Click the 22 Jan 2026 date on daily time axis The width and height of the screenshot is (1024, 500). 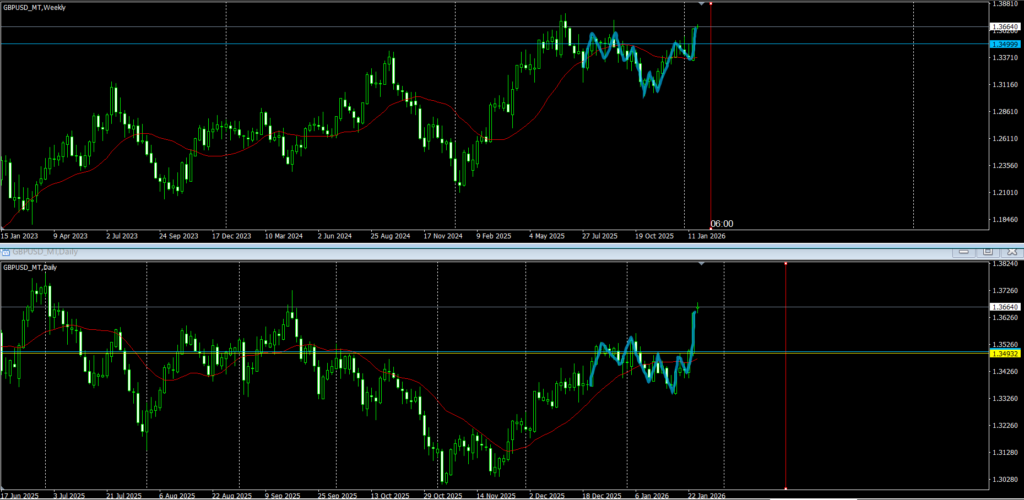pos(705,495)
